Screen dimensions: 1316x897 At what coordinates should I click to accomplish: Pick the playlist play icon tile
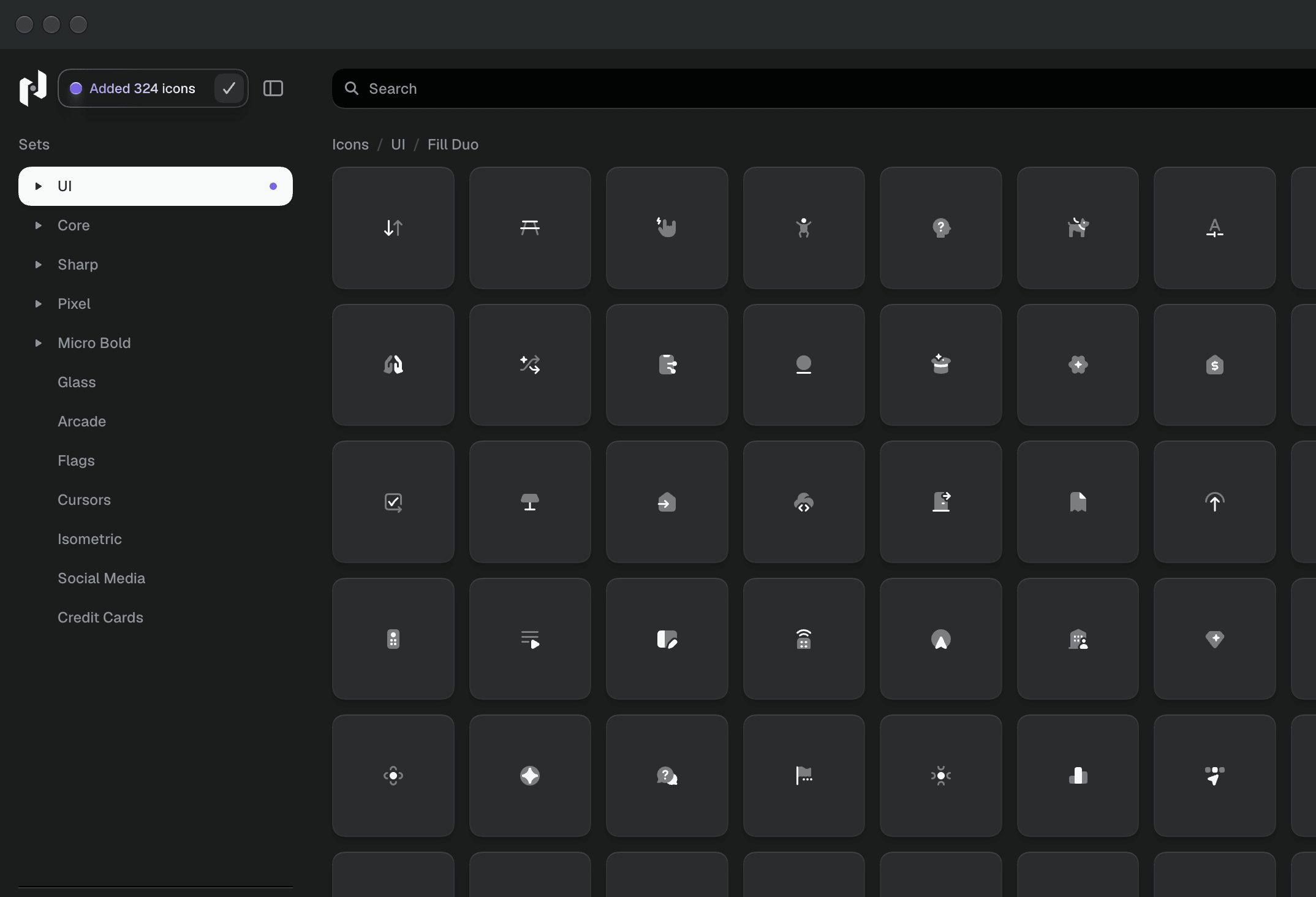[530, 639]
